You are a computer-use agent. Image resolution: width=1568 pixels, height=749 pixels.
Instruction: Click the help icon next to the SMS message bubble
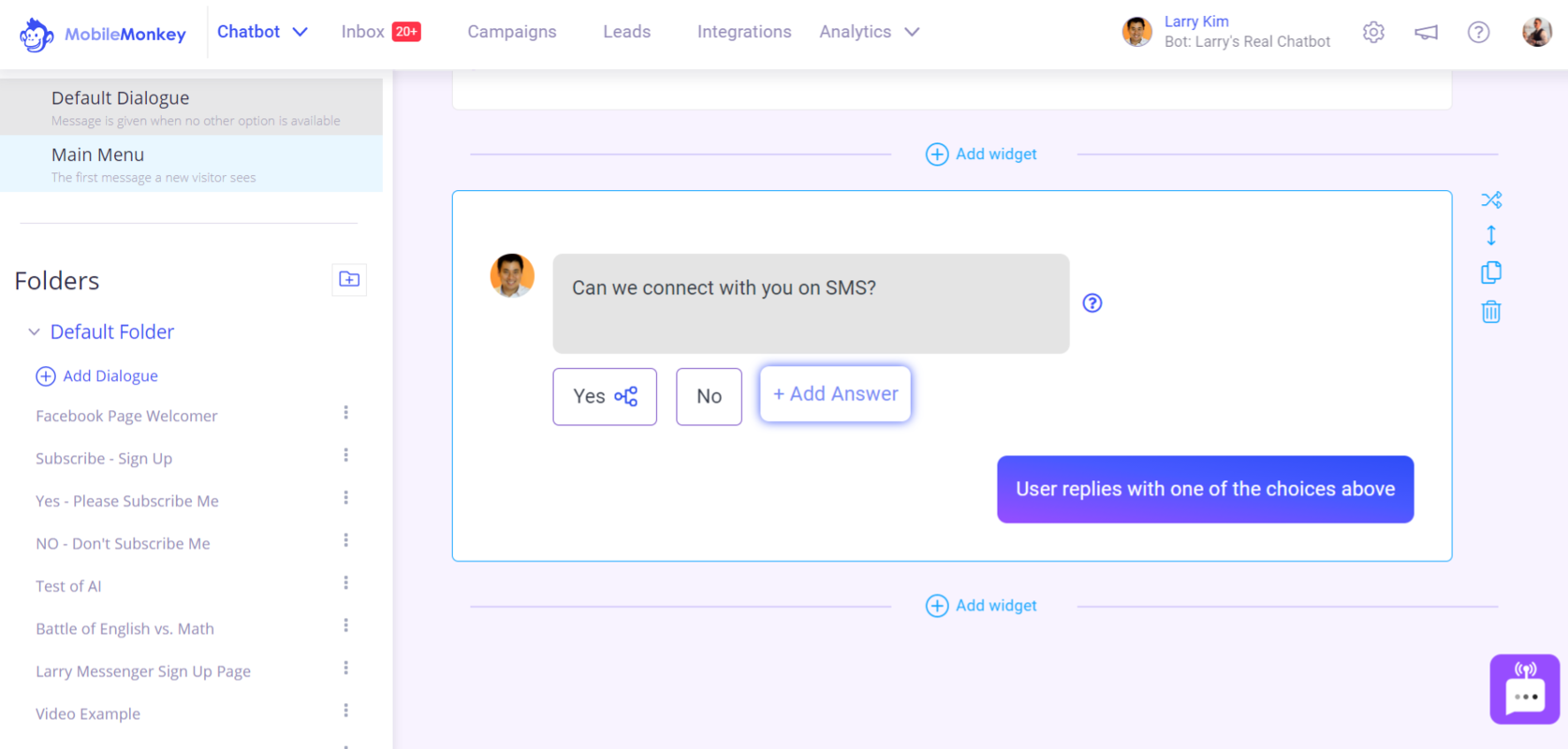(1092, 302)
